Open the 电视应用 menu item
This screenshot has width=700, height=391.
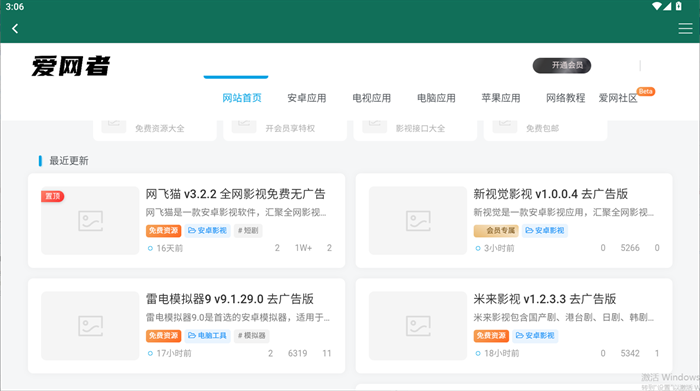(371, 98)
